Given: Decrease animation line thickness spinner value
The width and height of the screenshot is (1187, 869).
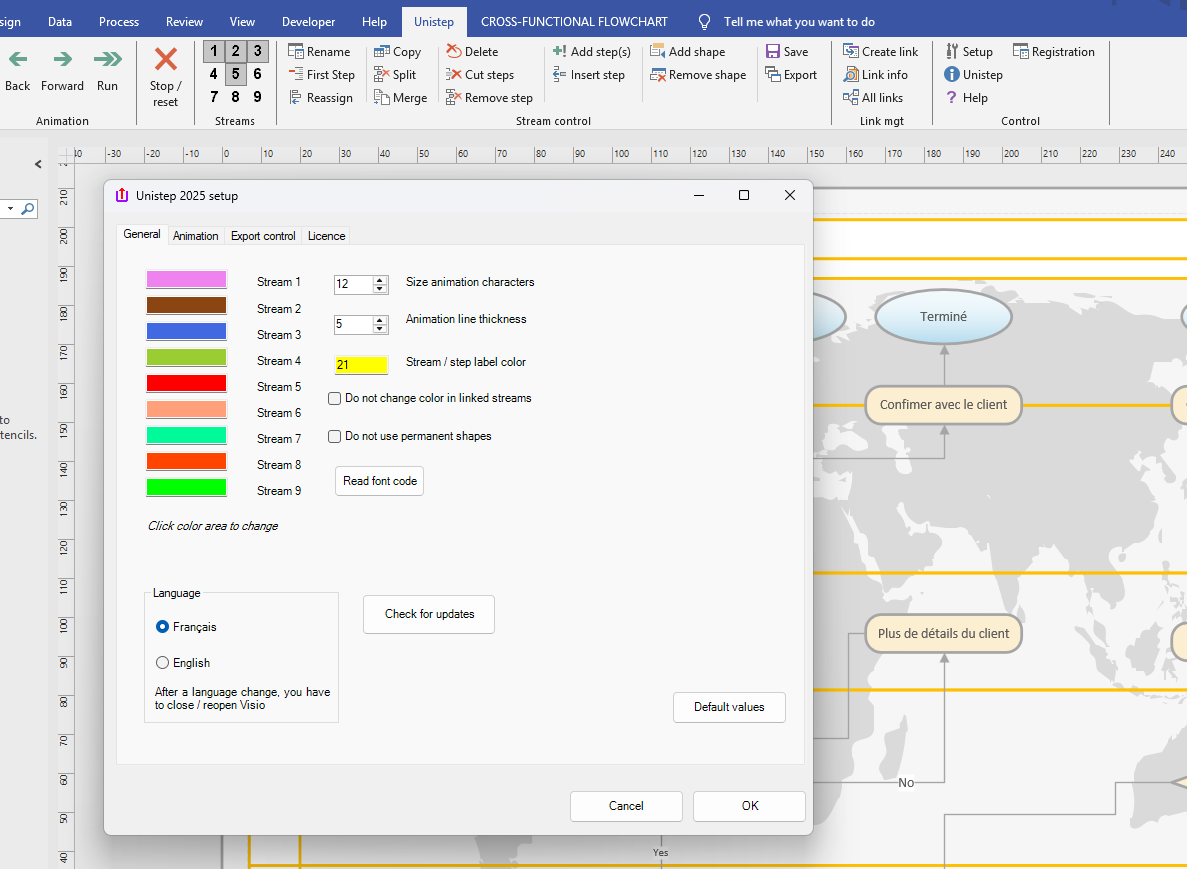Looking at the screenshot, I should pos(380,329).
